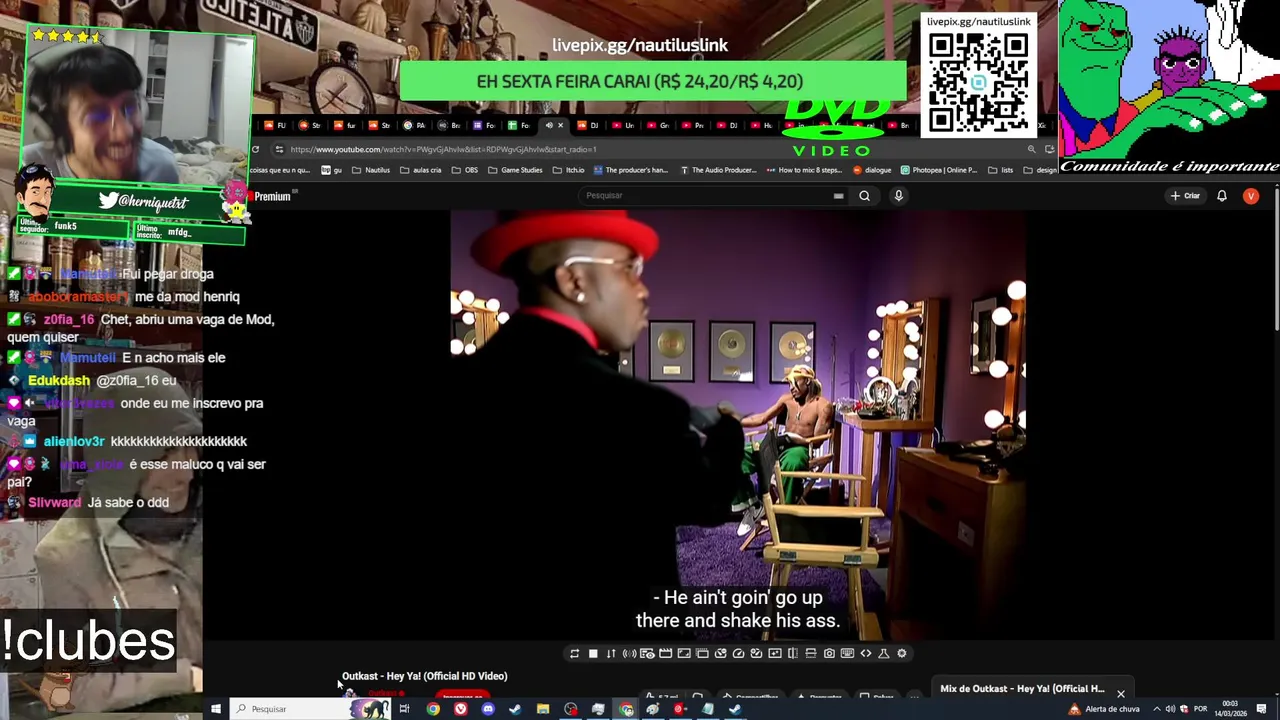This screenshot has width=1280, height=720.
Task: Click the Hey Ya video frame
Action: (x=738, y=425)
